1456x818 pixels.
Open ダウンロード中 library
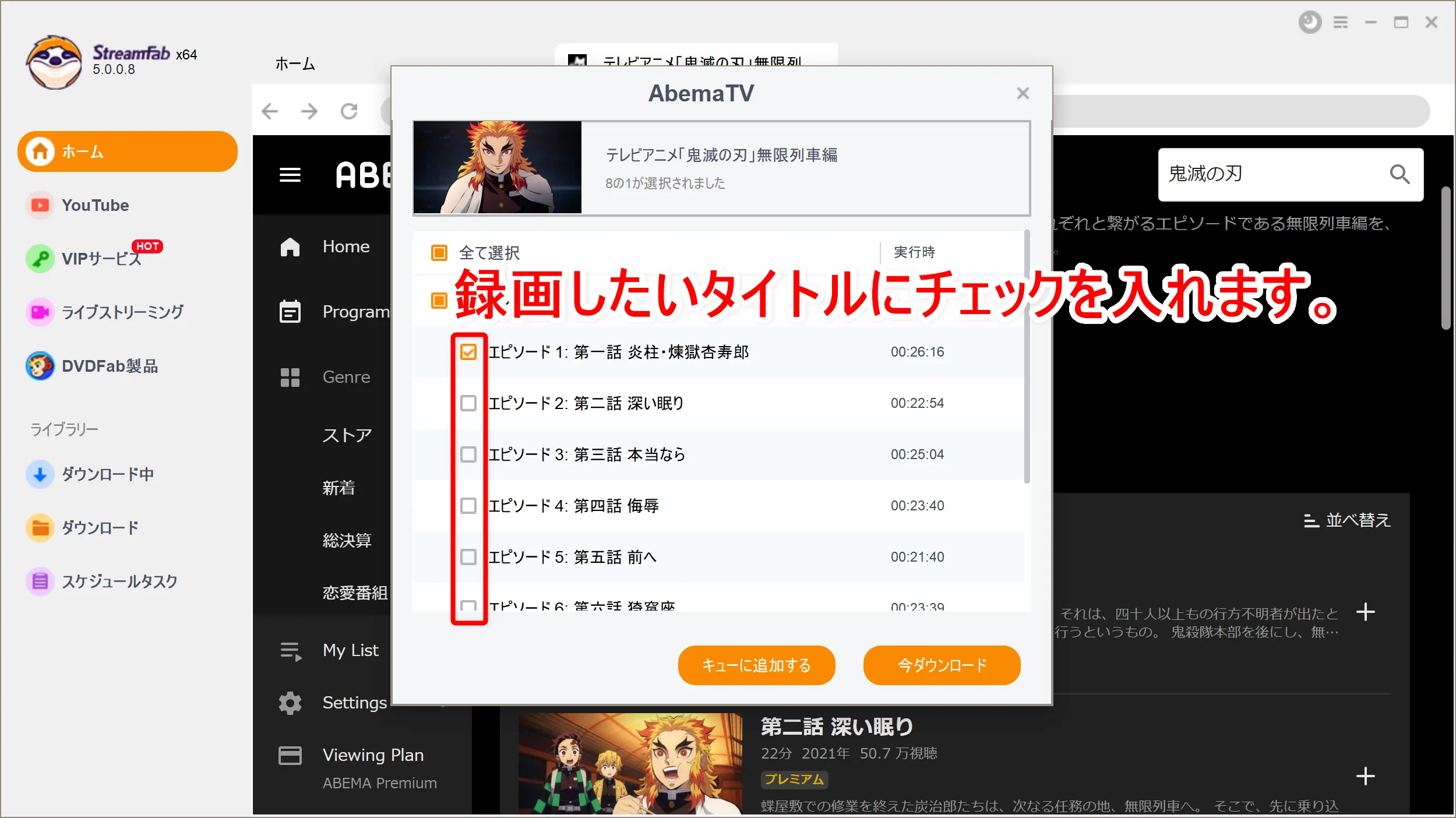[x=108, y=474]
